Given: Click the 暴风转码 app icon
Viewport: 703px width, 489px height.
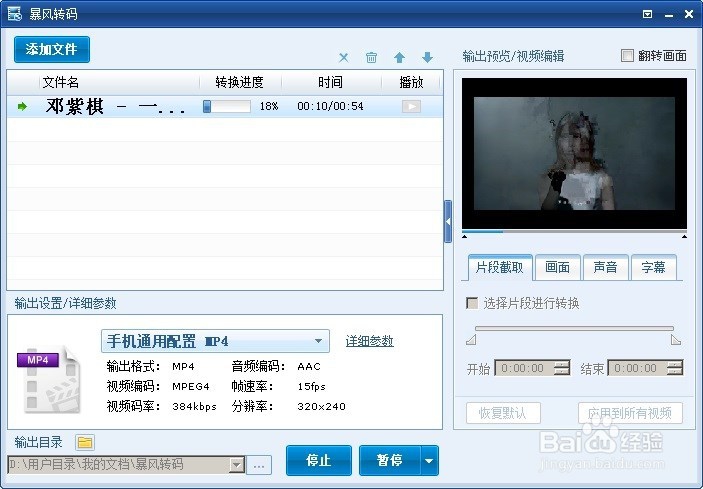Looking at the screenshot, I should [x=14, y=13].
